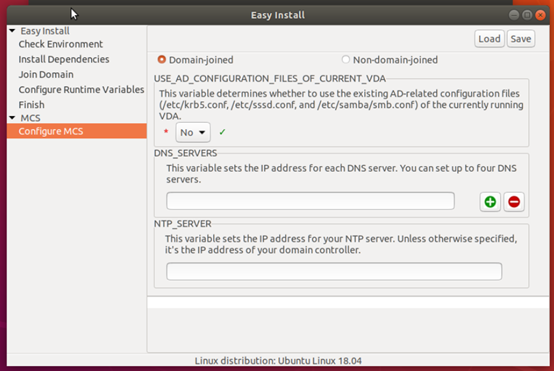The height and width of the screenshot is (371, 554).
Task: Select the Domain-joined radio button
Action: click(161, 60)
